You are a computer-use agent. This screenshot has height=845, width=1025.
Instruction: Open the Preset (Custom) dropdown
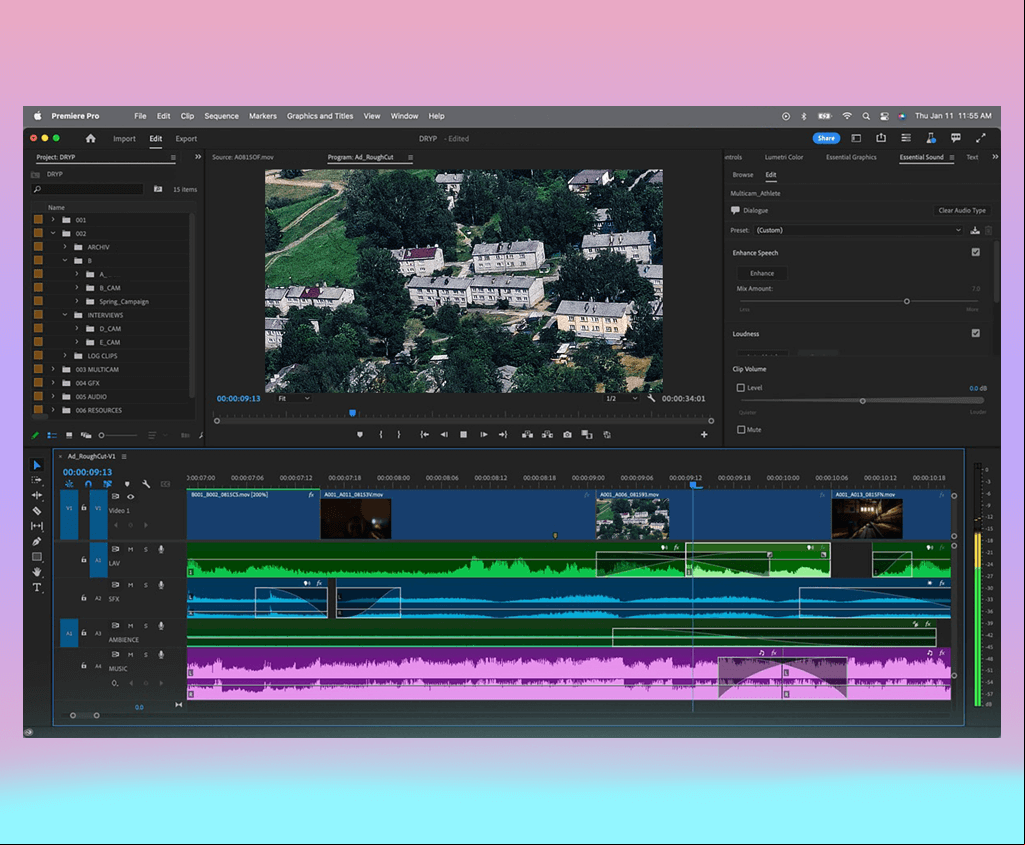point(859,230)
